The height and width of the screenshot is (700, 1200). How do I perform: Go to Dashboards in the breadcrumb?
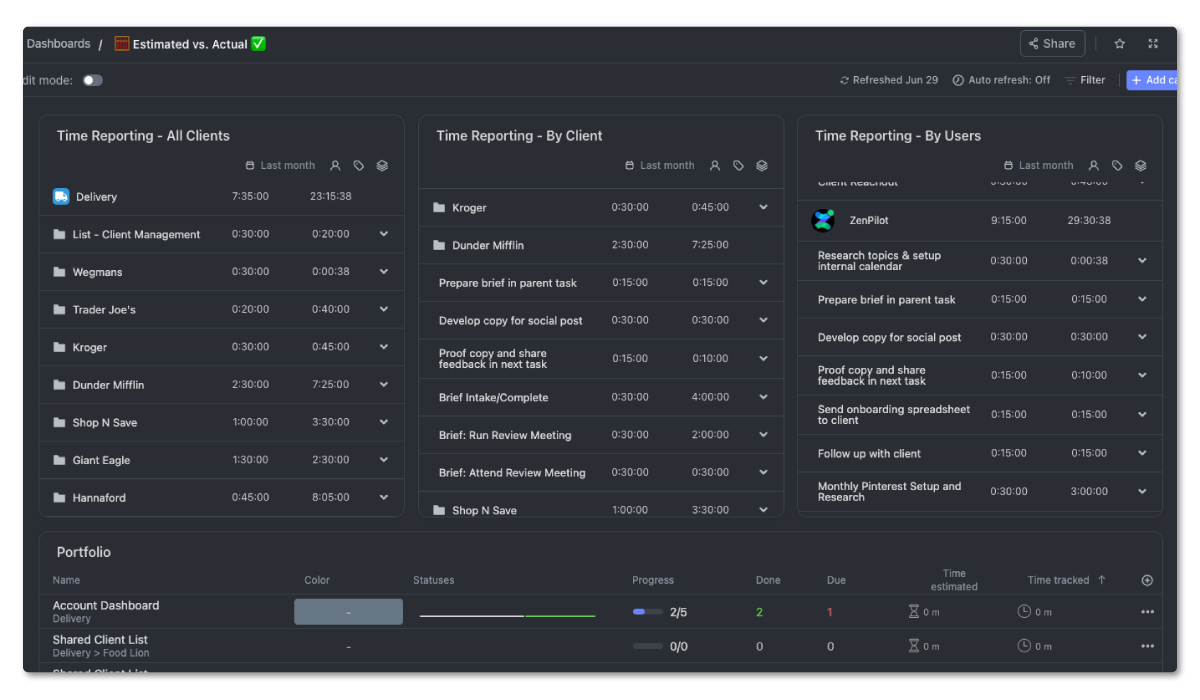58,43
